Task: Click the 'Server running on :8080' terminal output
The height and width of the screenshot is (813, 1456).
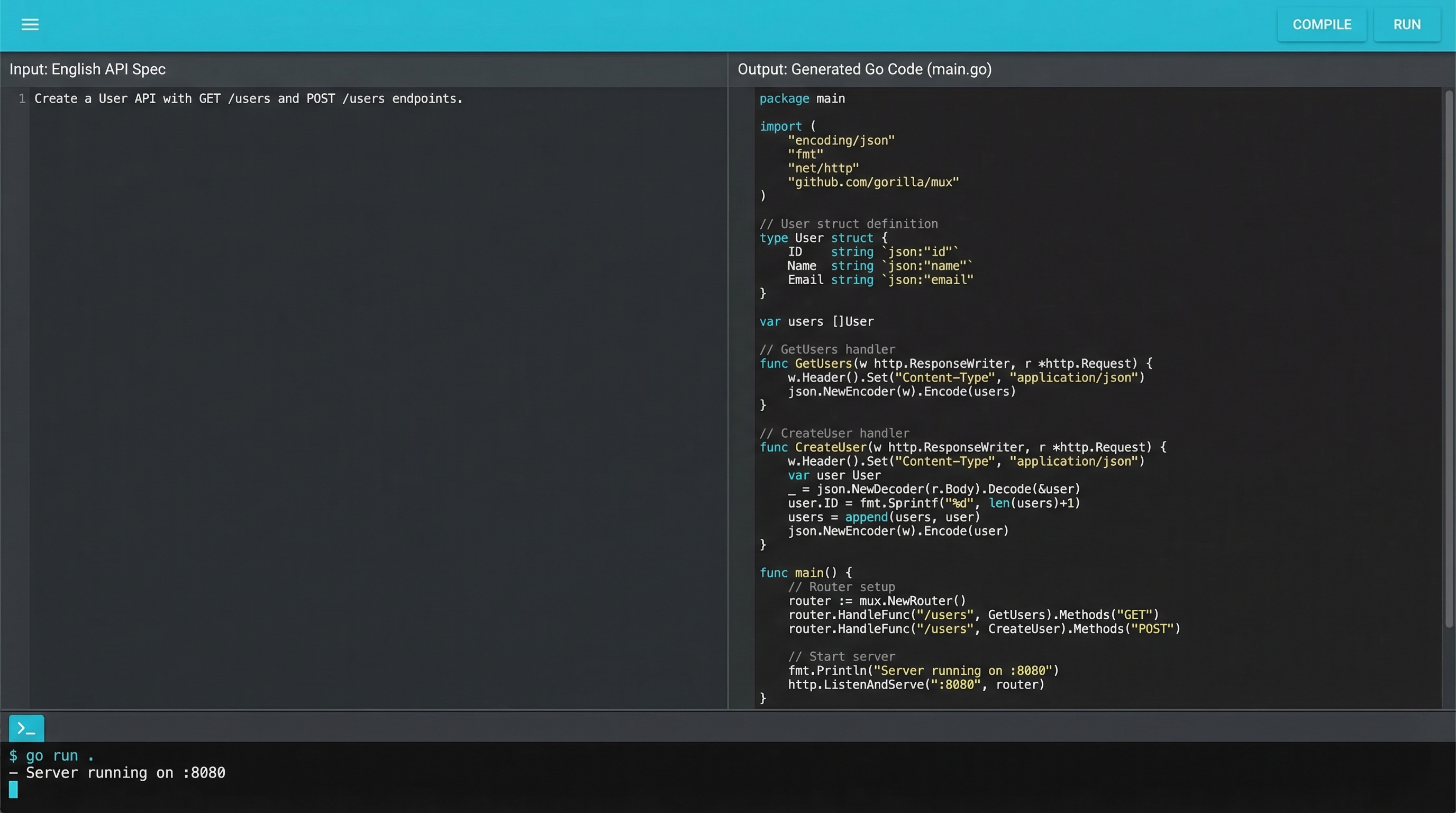Action: pos(125,773)
